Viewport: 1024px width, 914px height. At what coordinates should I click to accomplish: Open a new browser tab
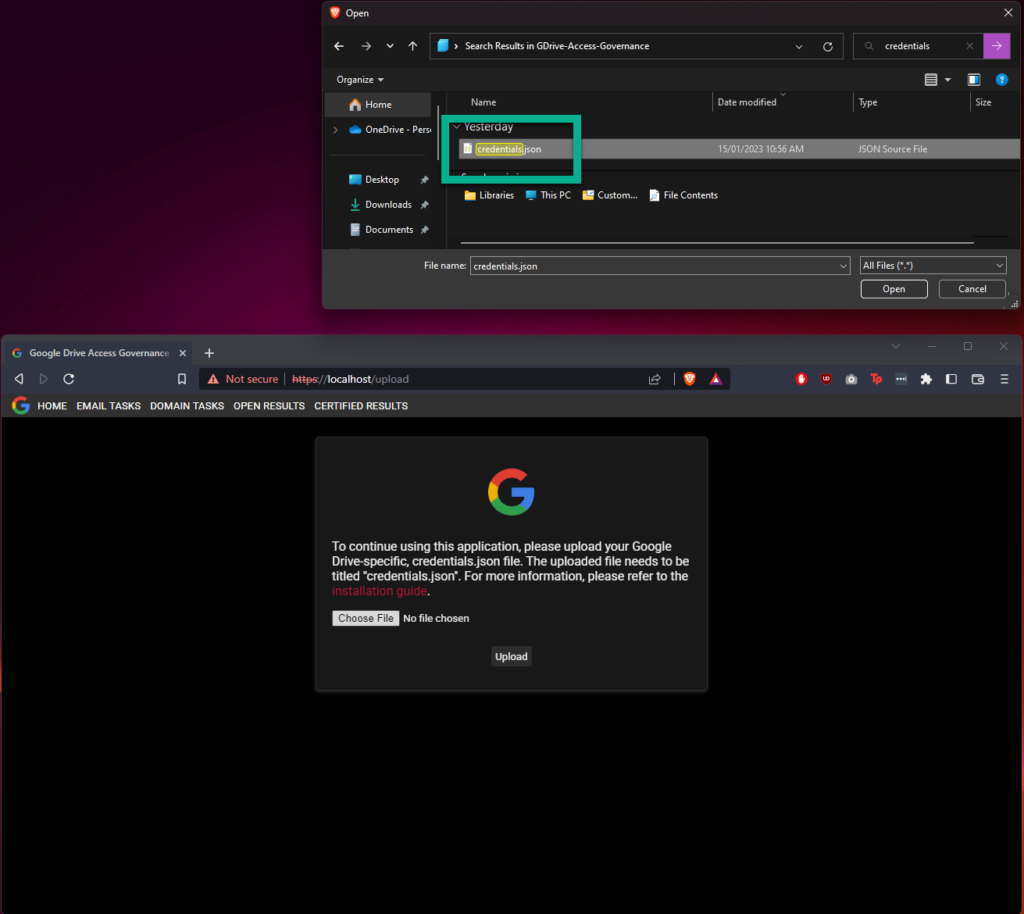209,353
